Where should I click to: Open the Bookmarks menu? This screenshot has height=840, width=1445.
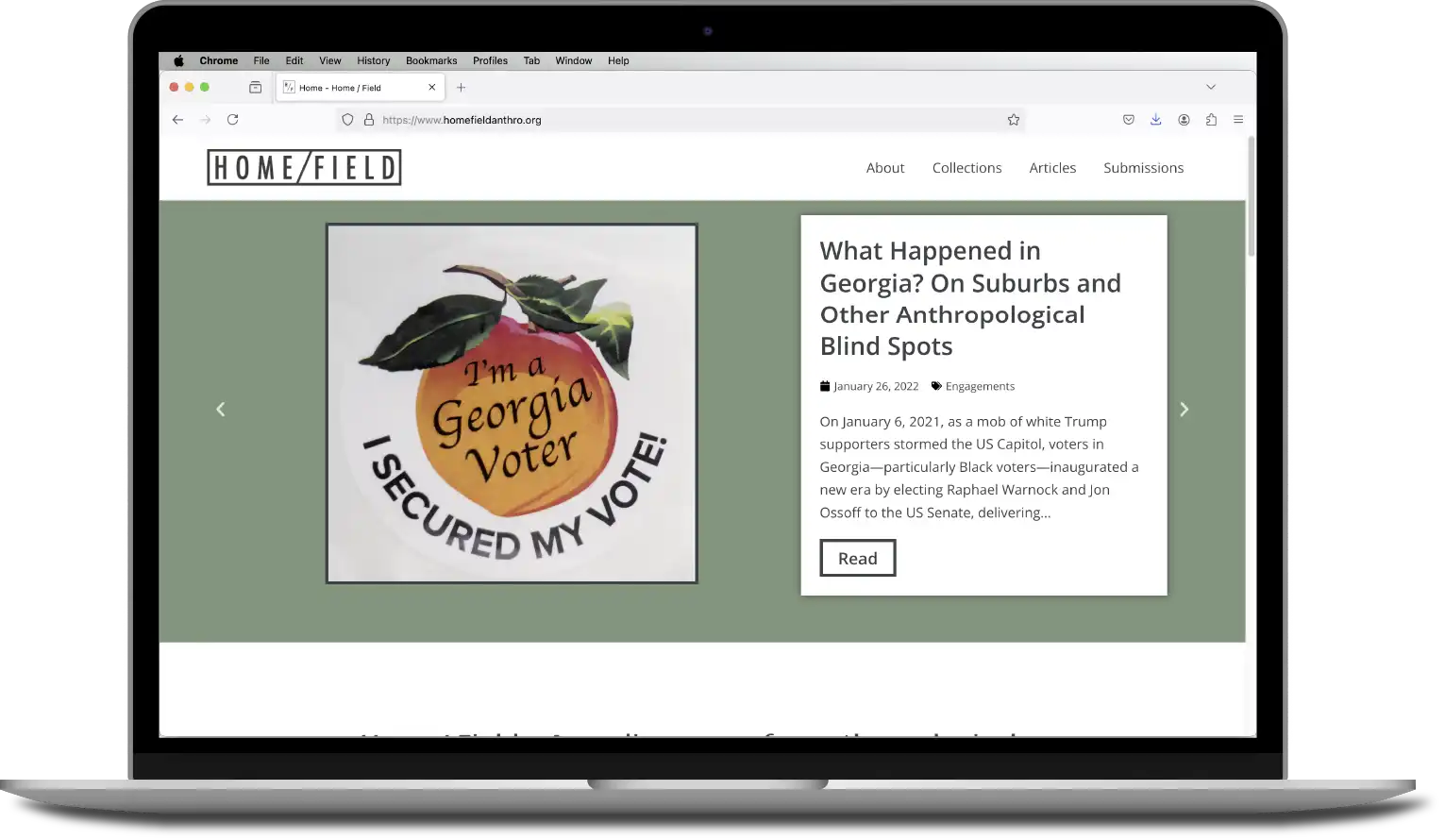click(431, 60)
